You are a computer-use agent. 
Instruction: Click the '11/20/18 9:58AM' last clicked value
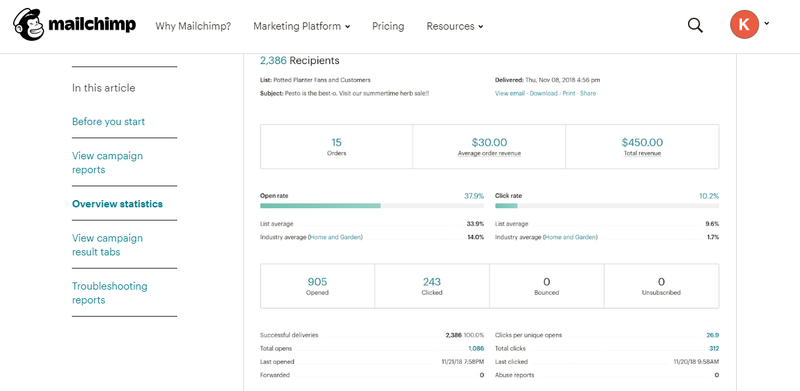coord(696,362)
